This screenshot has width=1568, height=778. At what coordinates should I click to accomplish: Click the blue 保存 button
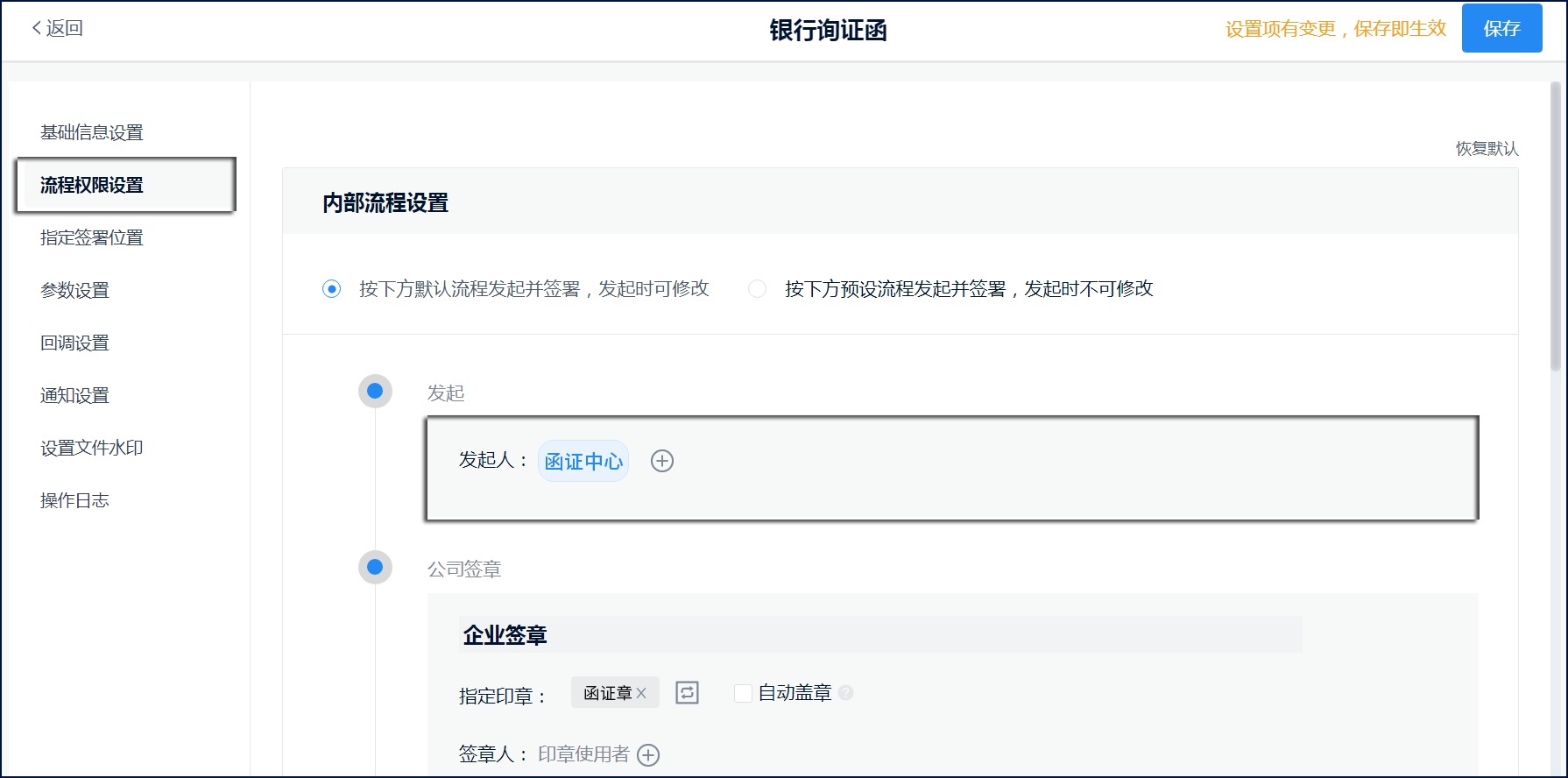coord(1501,29)
